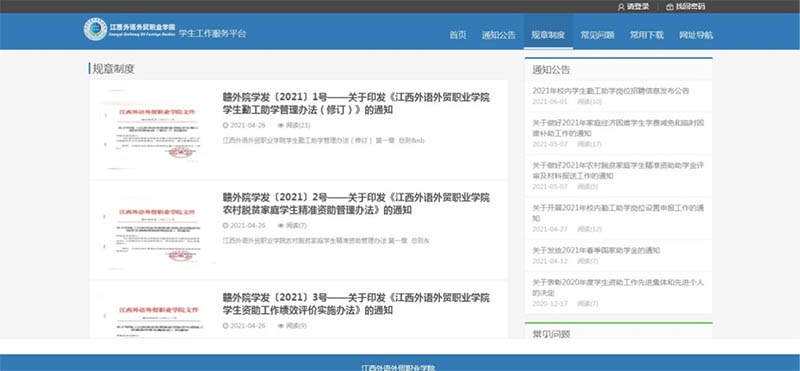The height and width of the screenshot is (371, 800).
Task: Click the 找回密码 link
Action: [x=690, y=7]
